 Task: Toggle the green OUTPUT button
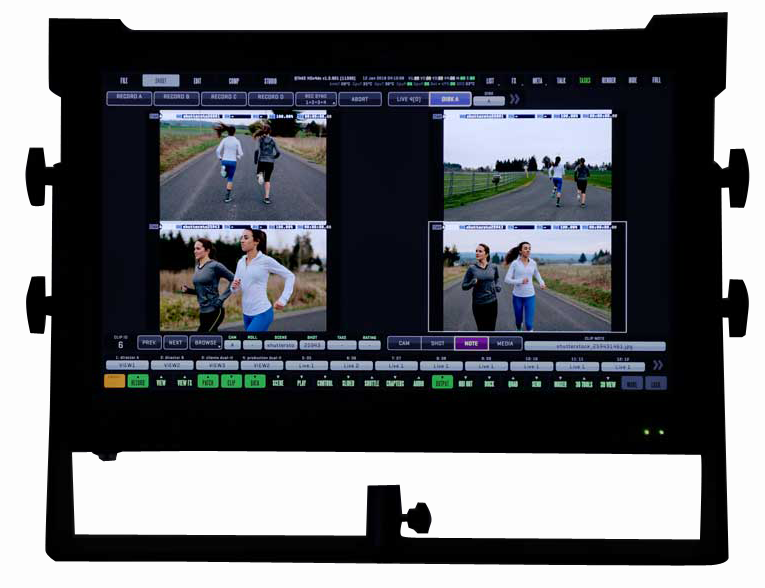tap(441, 382)
